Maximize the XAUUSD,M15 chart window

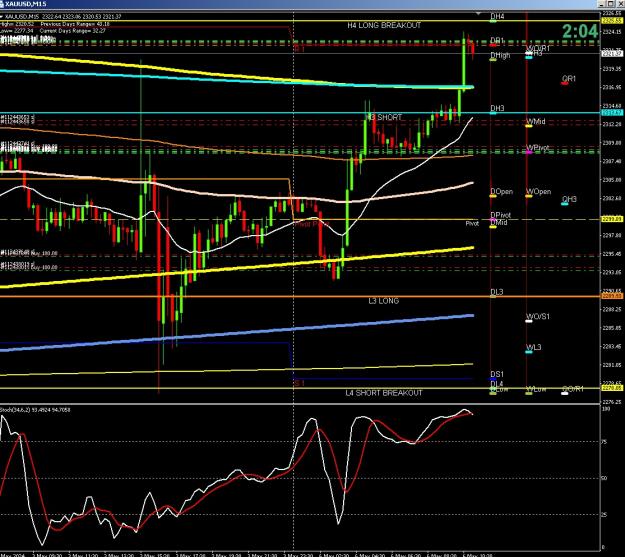click(x=611, y=4)
